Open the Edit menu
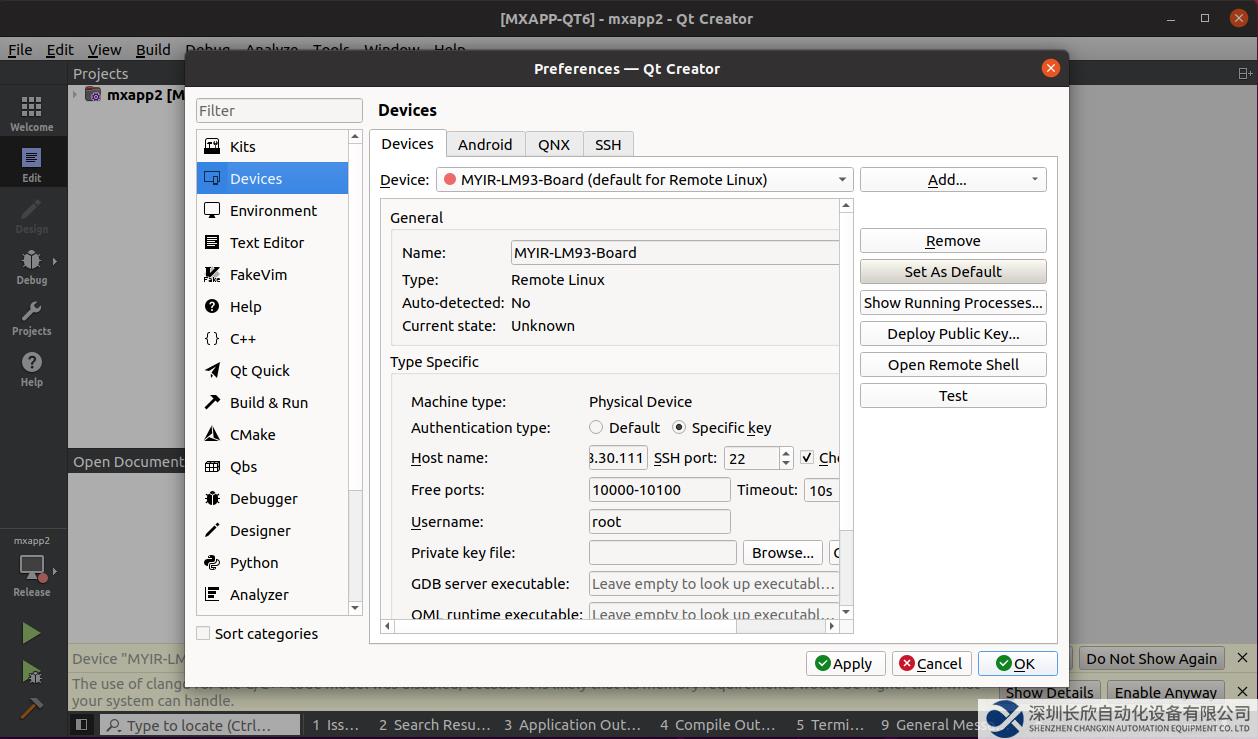The image size is (1258, 739). [x=60, y=49]
